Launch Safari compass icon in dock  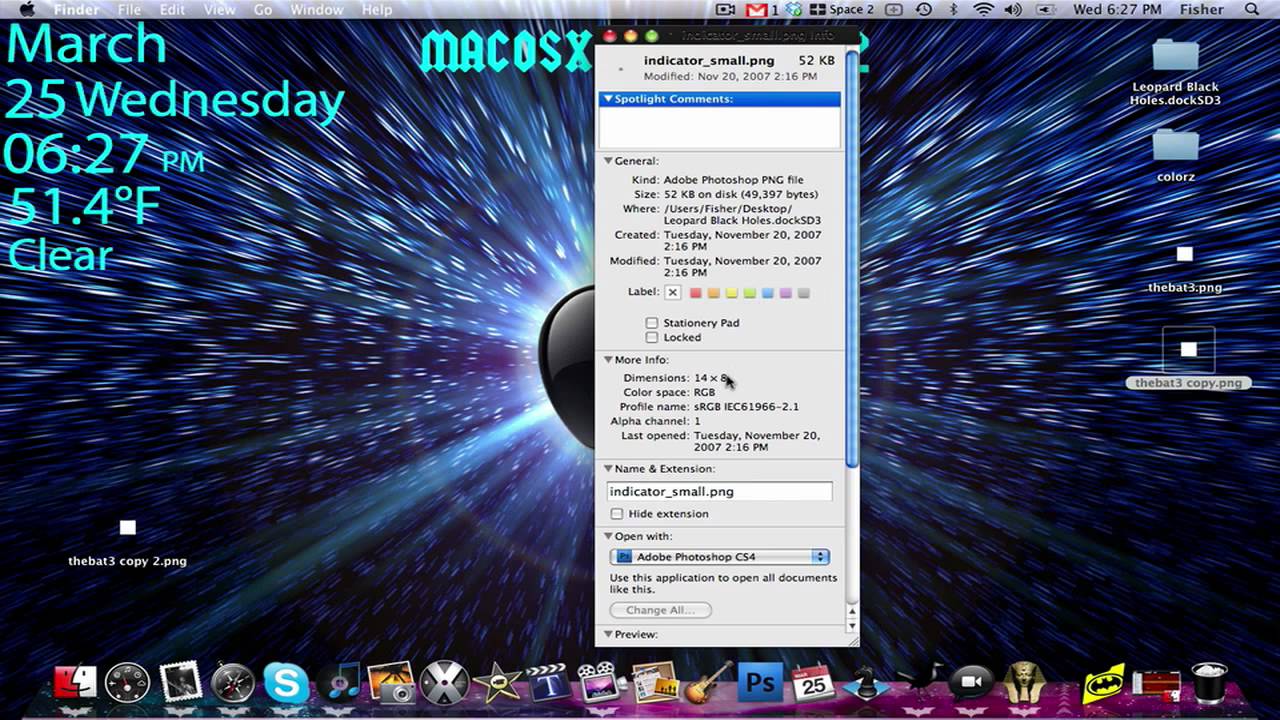pyautogui.click(x=233, y=683)
